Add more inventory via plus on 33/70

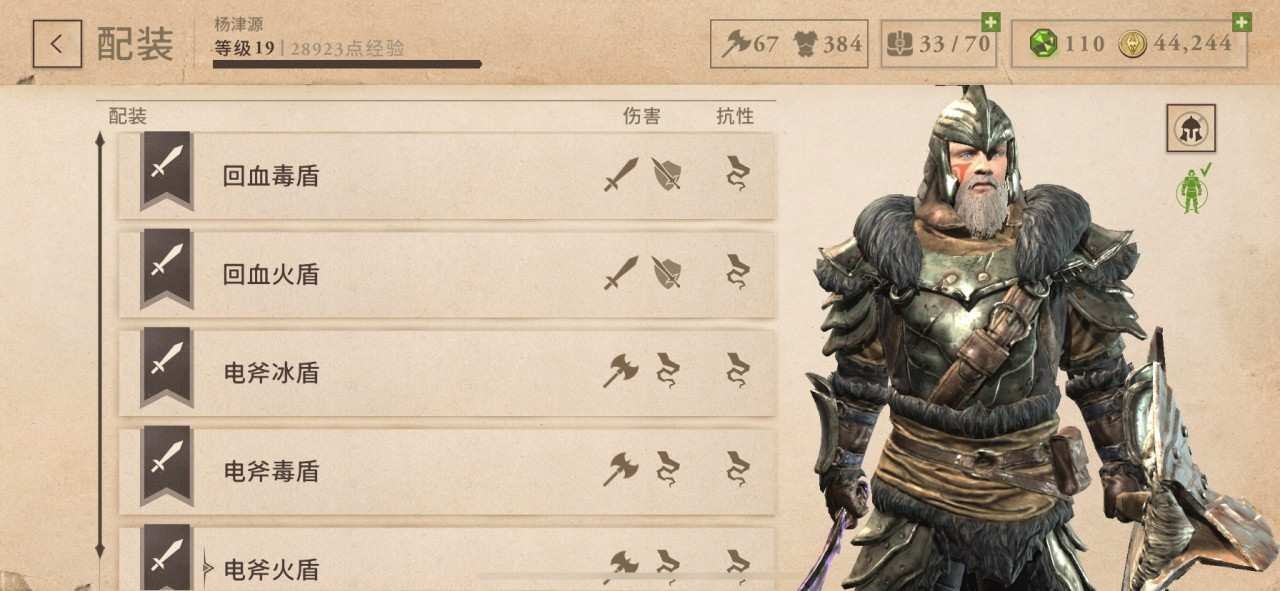coord(990,22)
